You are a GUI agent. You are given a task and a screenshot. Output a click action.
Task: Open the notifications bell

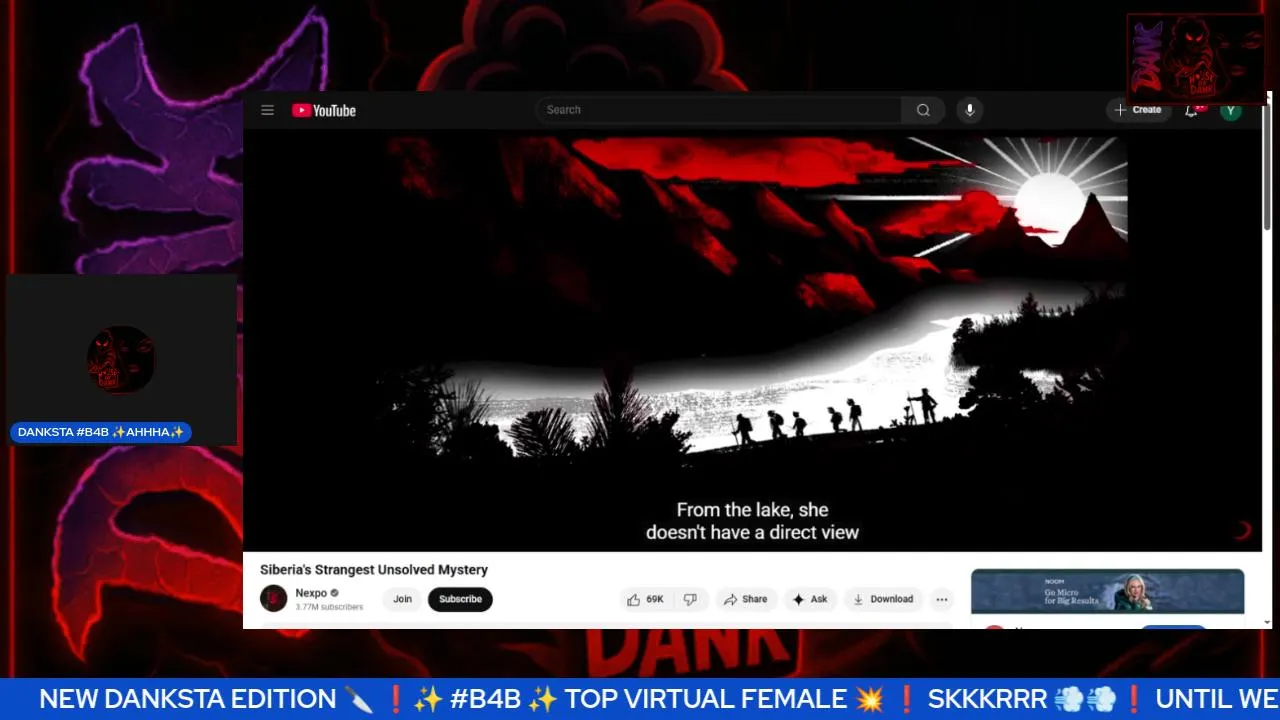[x=1192, y=110]
